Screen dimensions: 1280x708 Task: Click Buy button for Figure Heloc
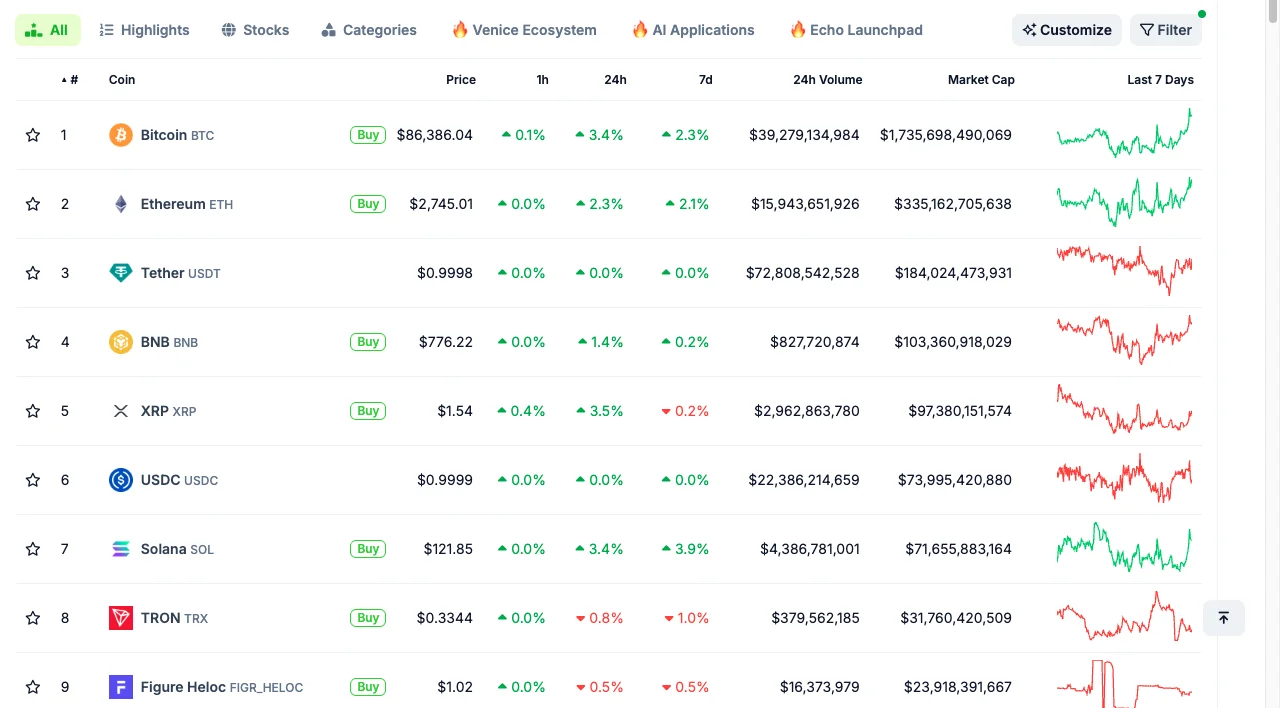click(368, 687)
